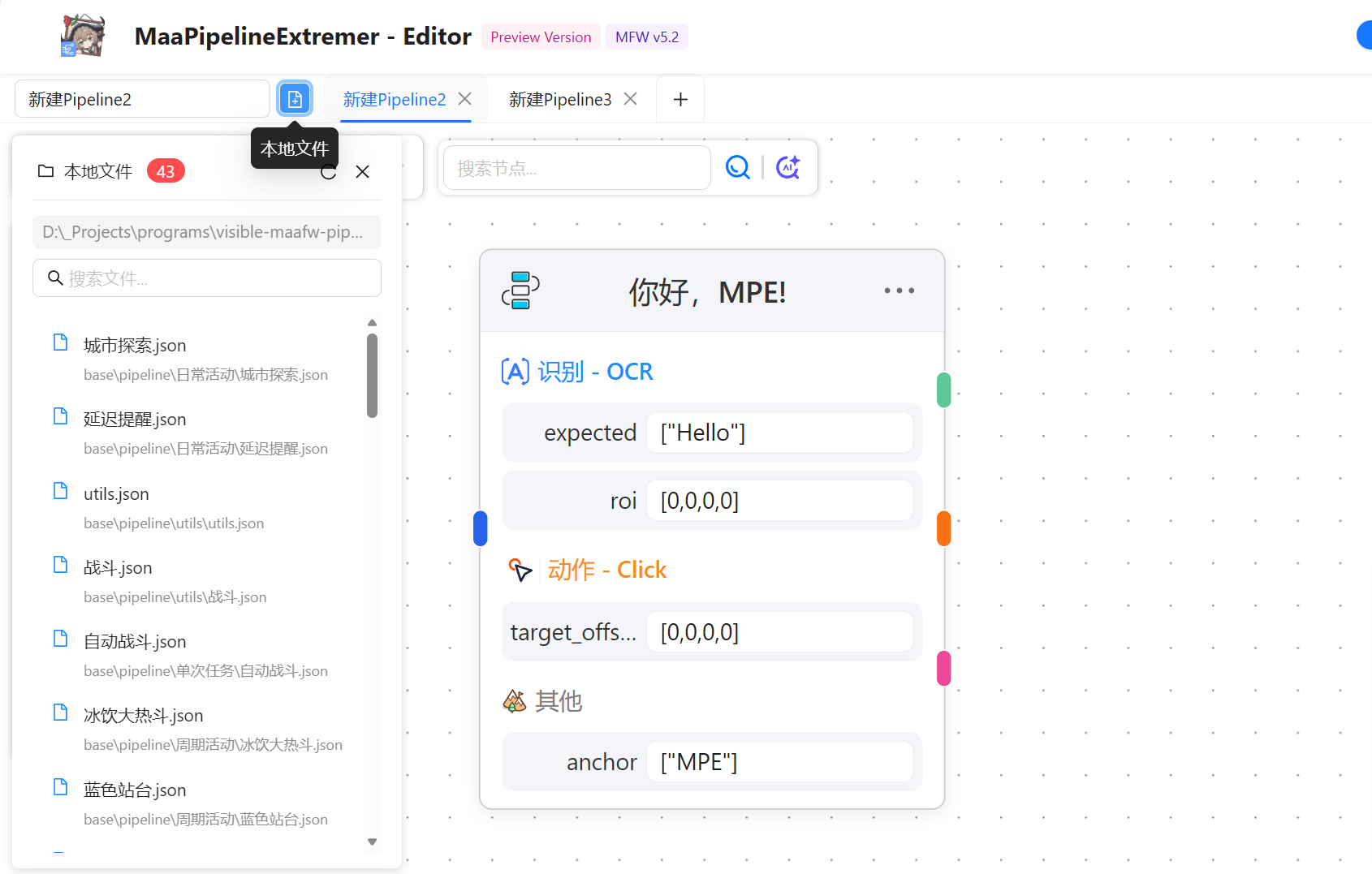Click the pipeline name field 新建Pipeline2
Screen dimensions: 1372x874
(x=142, y=99)
